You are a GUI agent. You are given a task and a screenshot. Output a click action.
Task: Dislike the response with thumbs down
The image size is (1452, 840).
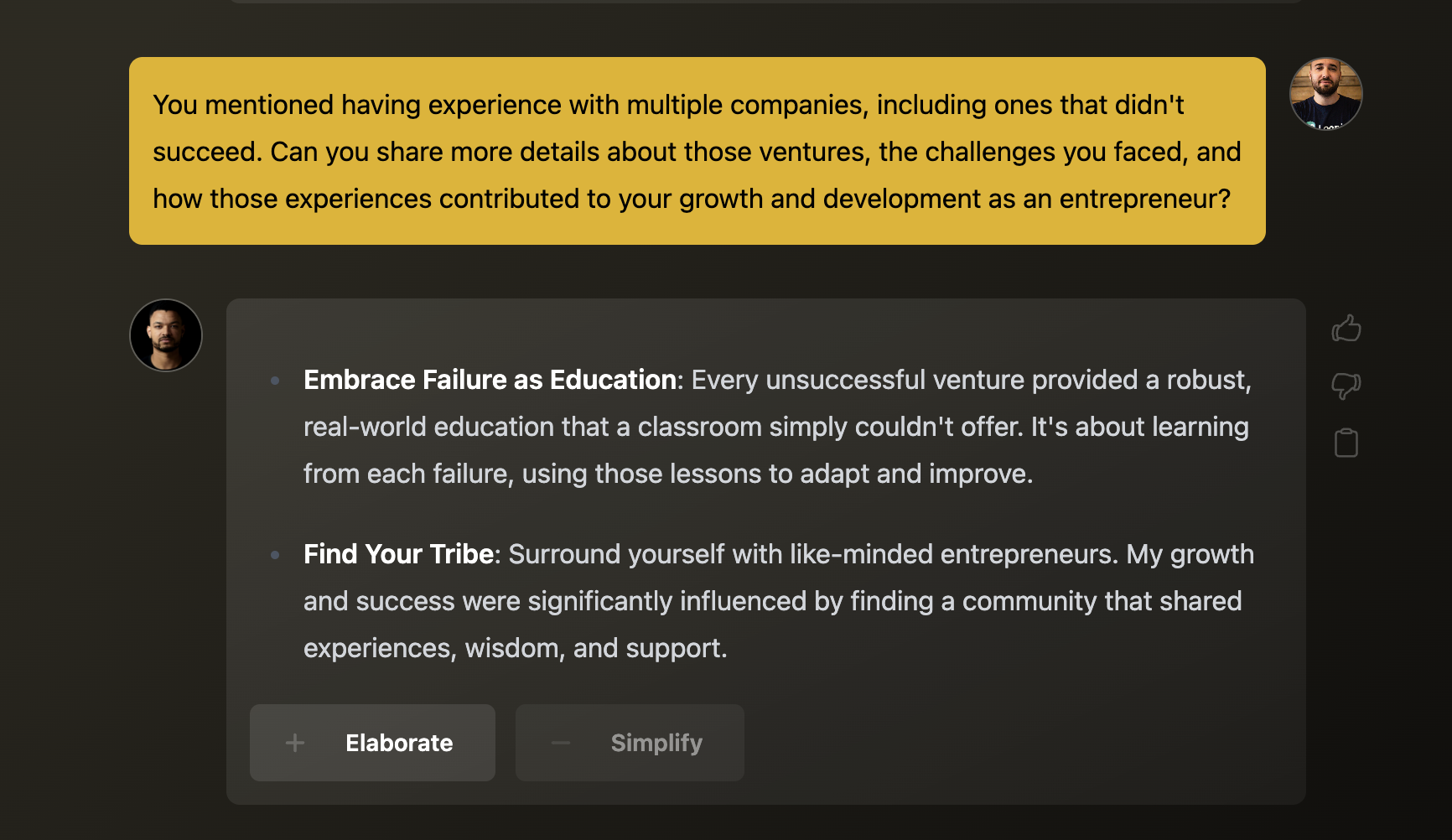(x=1346, y=386)
